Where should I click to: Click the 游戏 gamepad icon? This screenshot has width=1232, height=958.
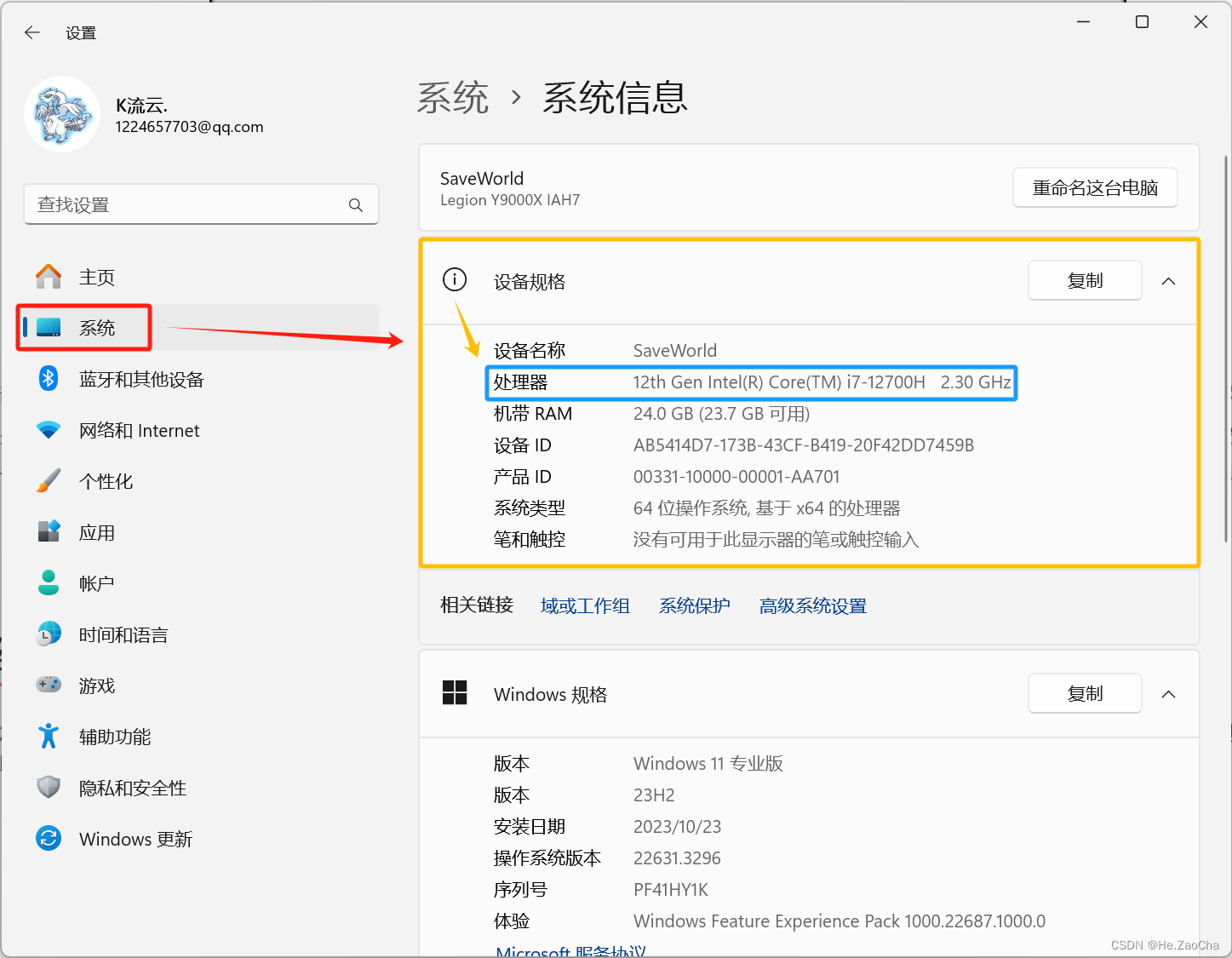[49, 685]
